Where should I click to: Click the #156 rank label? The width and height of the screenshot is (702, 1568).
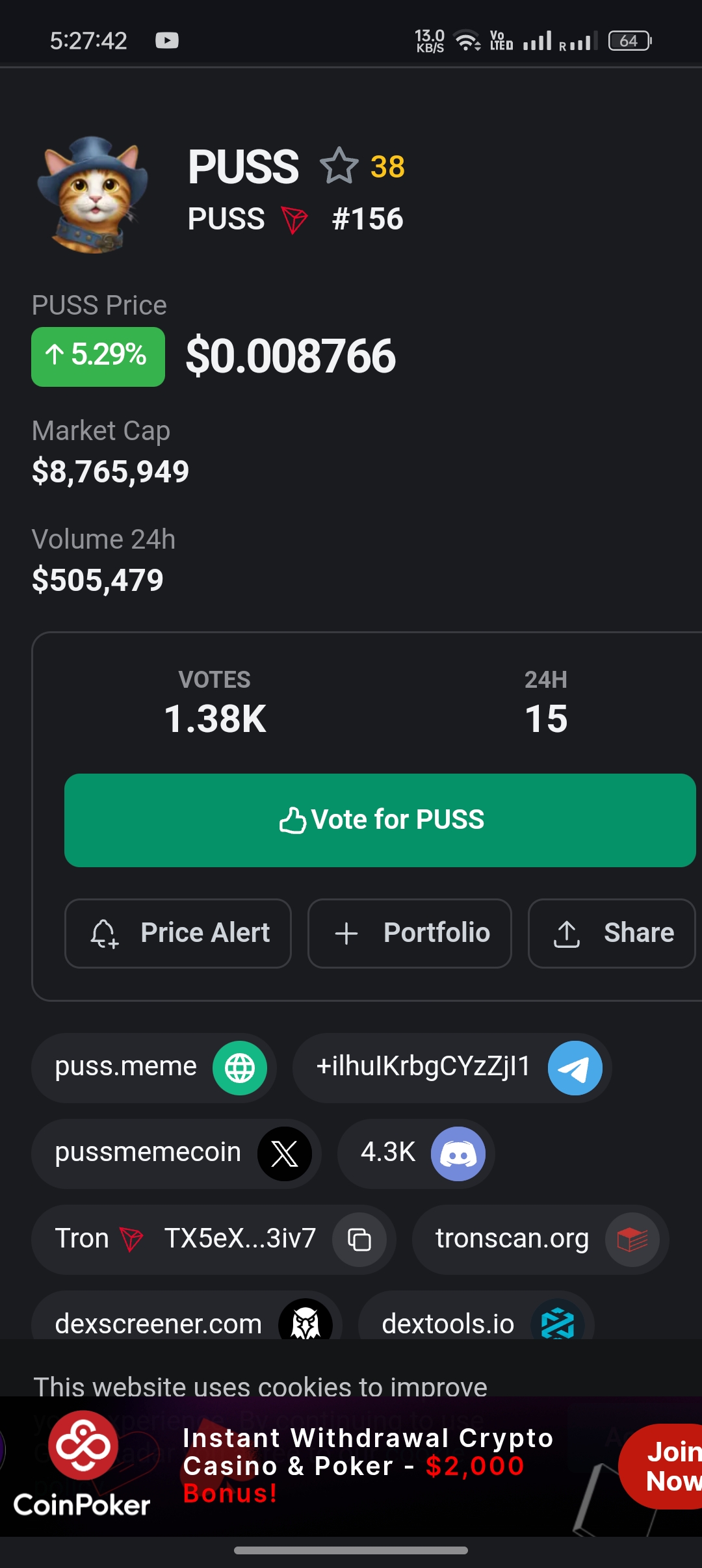367,219
